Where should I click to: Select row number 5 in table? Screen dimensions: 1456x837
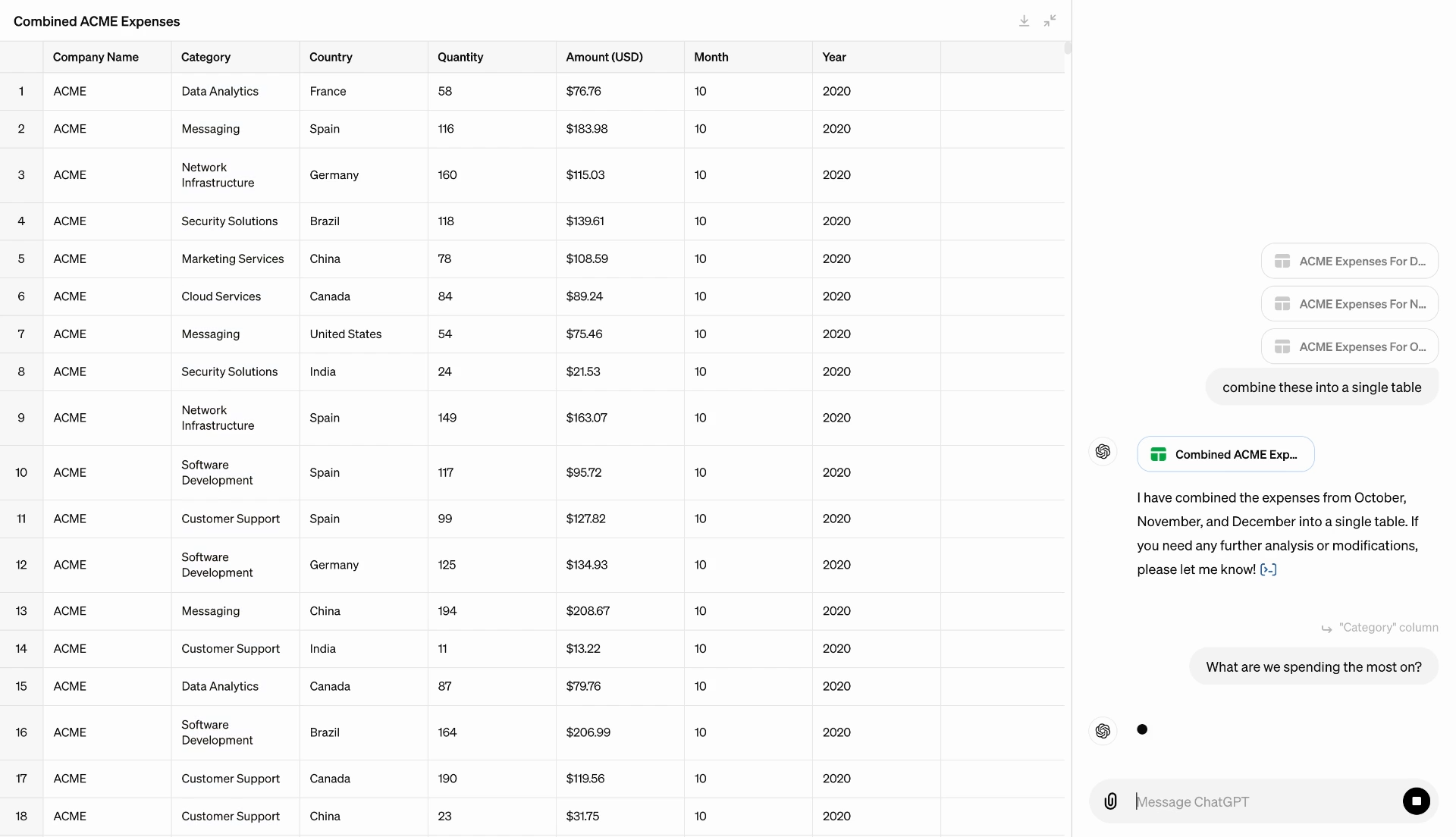tap(21, 259)
